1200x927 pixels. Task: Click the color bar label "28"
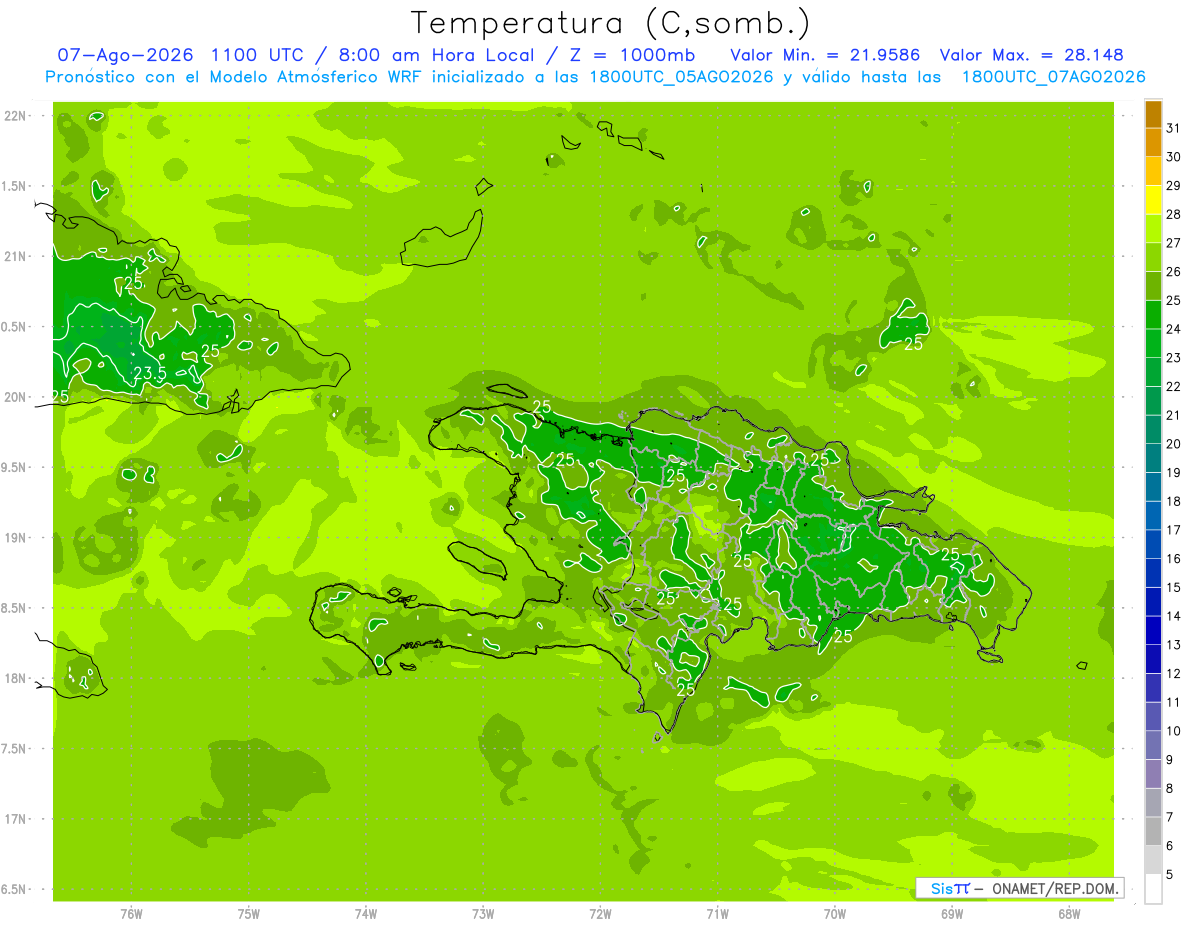click(x=1174, y=214)
